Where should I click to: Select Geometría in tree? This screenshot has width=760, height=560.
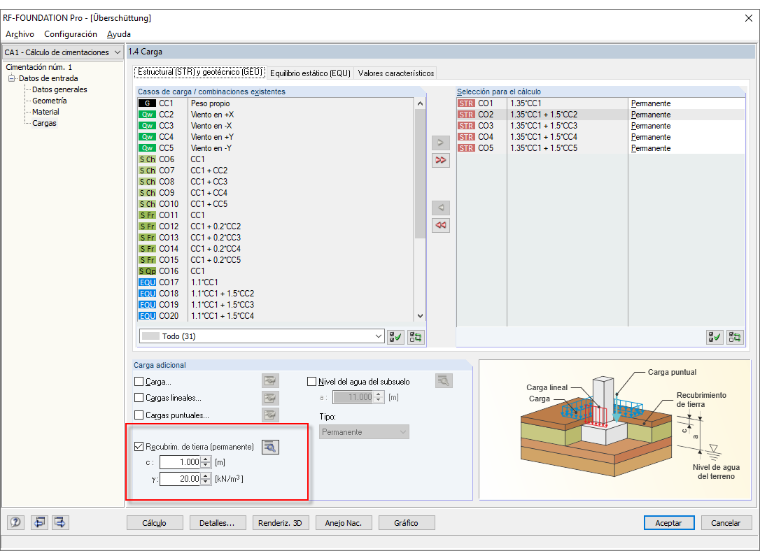click(x=49, y=100)
